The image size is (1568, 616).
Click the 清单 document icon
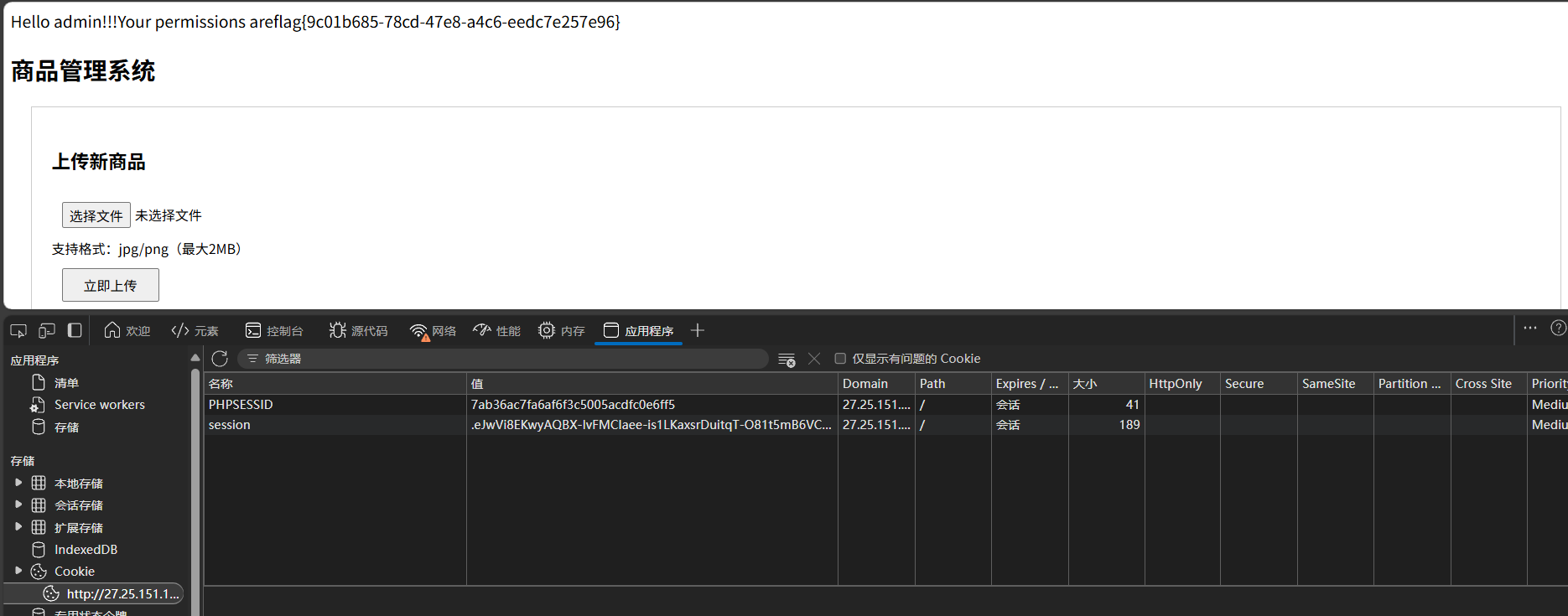(39, 382)
